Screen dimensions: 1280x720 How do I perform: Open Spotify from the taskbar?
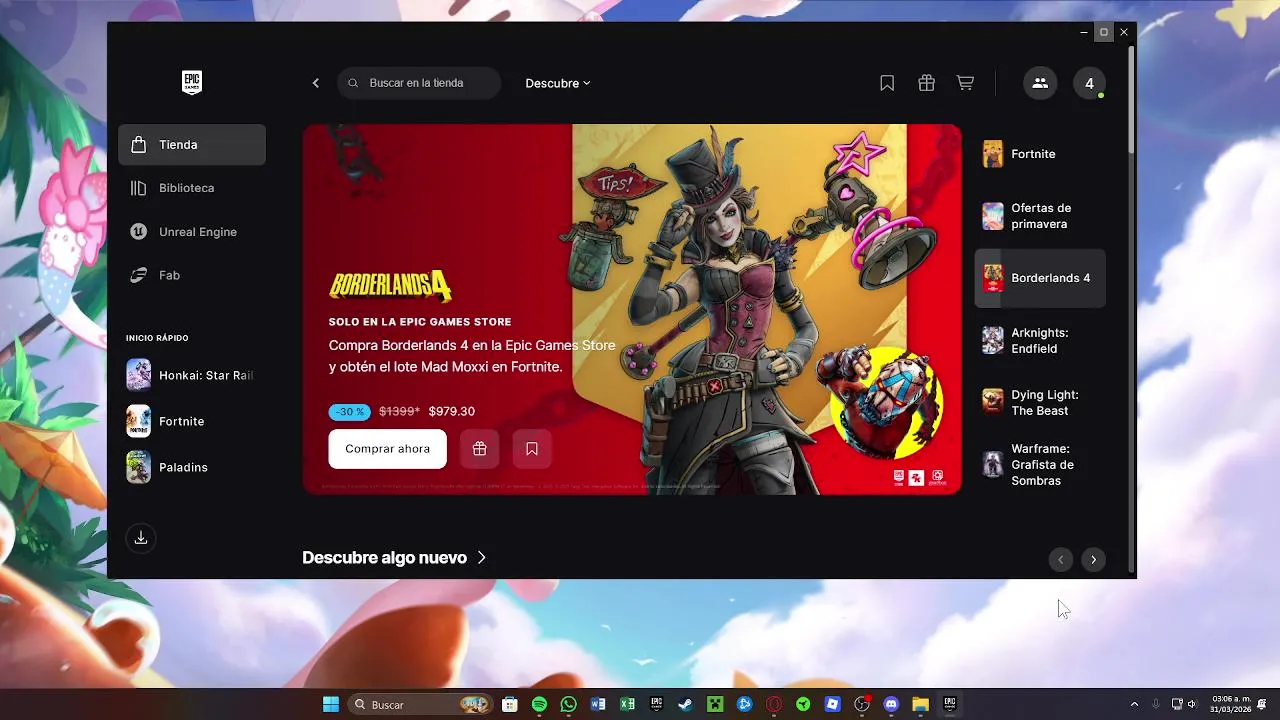539,704
